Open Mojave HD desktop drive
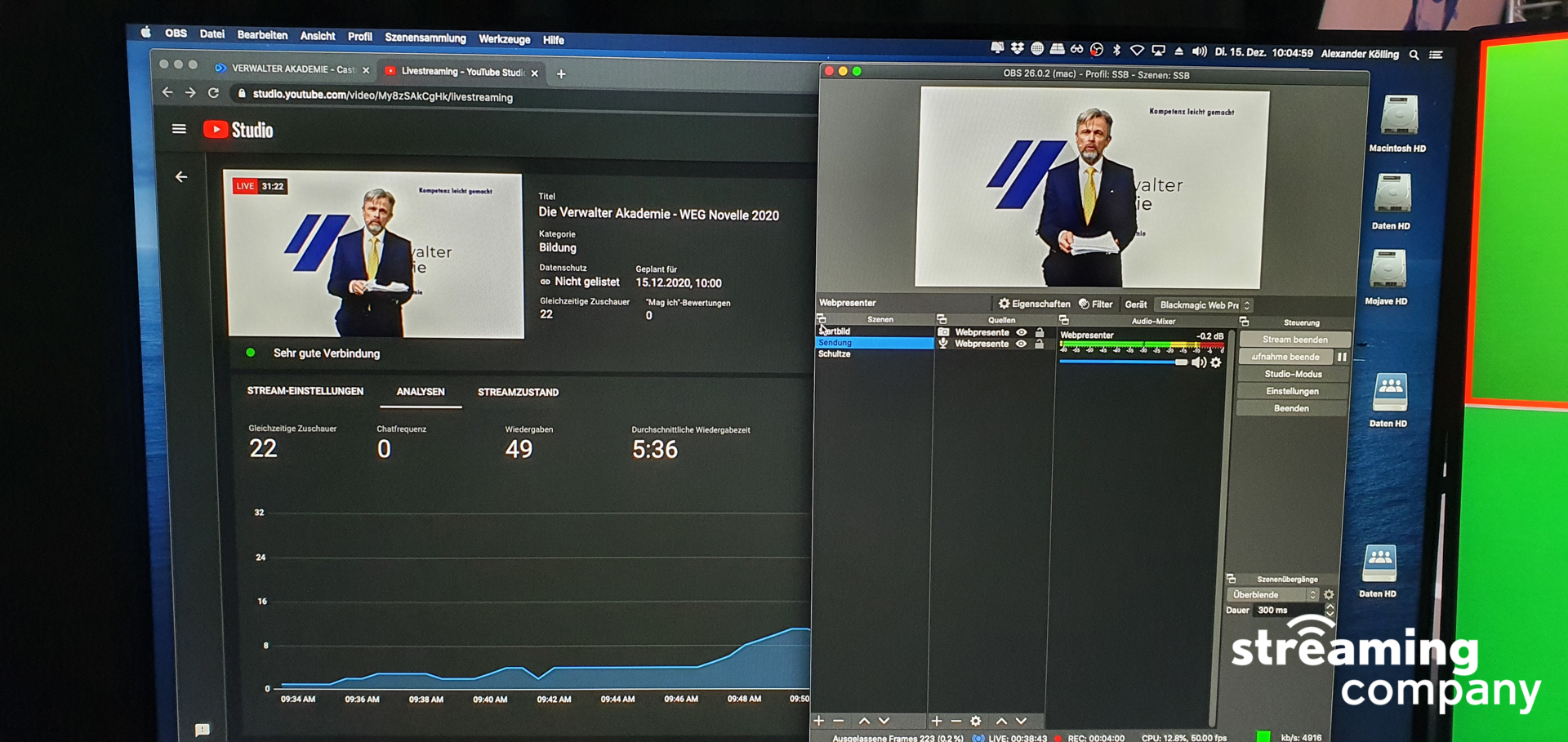Viewport: 1568px width, 742px height. tap(1387, 278)
